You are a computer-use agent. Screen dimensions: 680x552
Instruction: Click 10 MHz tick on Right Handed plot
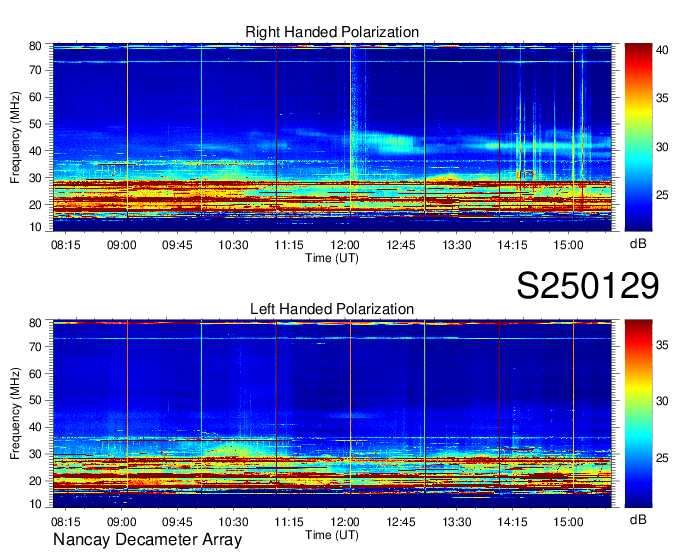click(x=35, y=227)
